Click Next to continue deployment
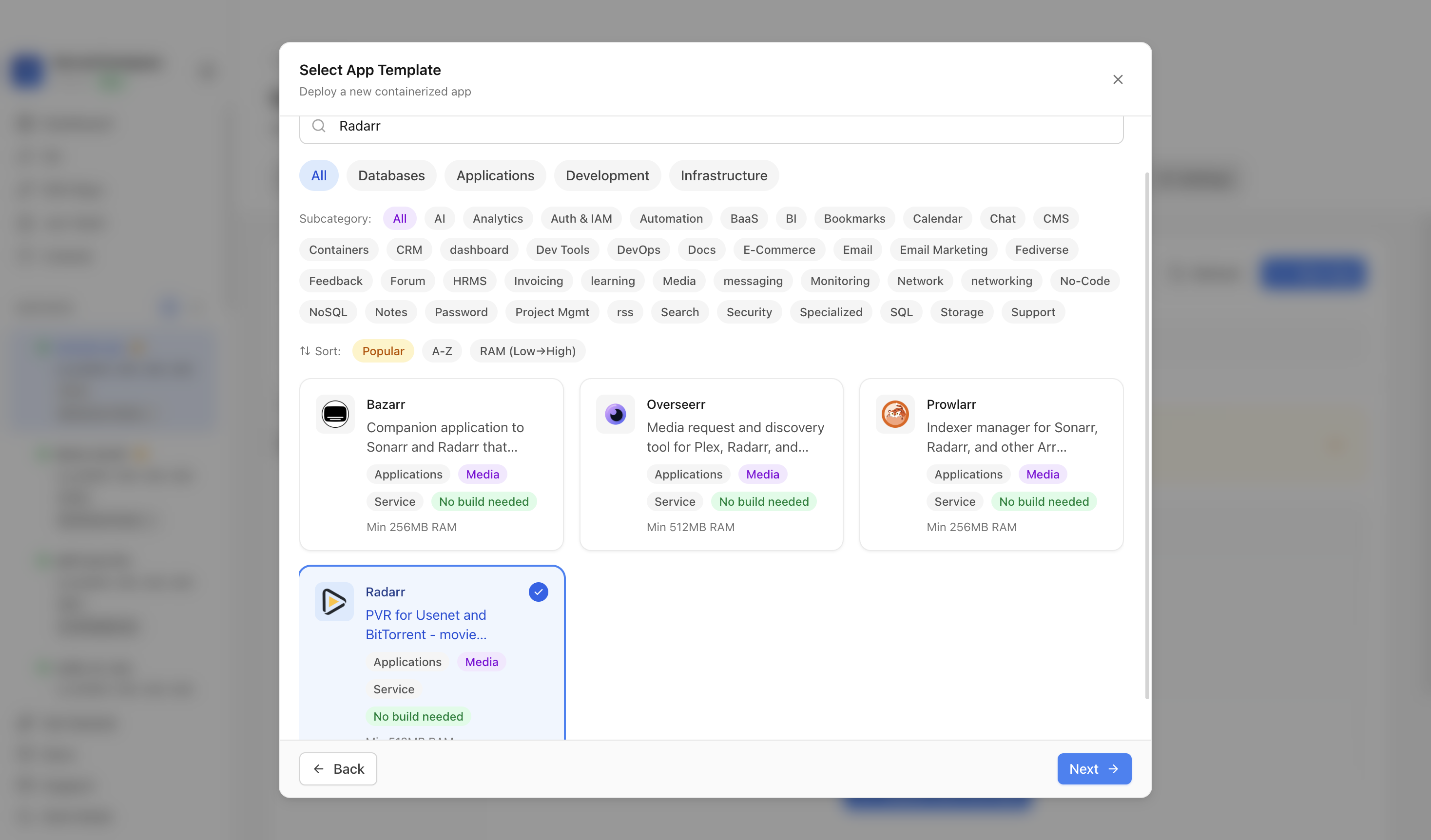1431x840 pixels. [1094, 768]
